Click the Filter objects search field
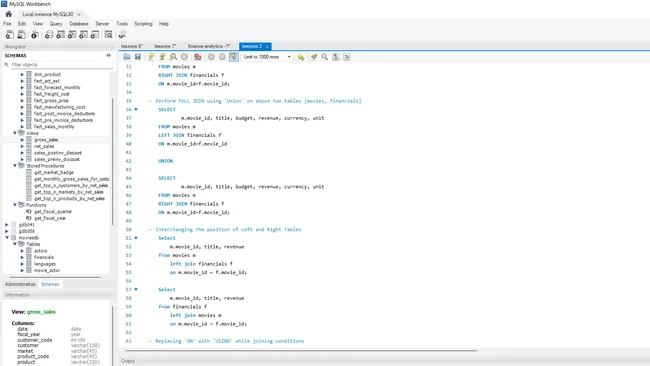This screenshot has width=650, height=366. coord(61,65)
